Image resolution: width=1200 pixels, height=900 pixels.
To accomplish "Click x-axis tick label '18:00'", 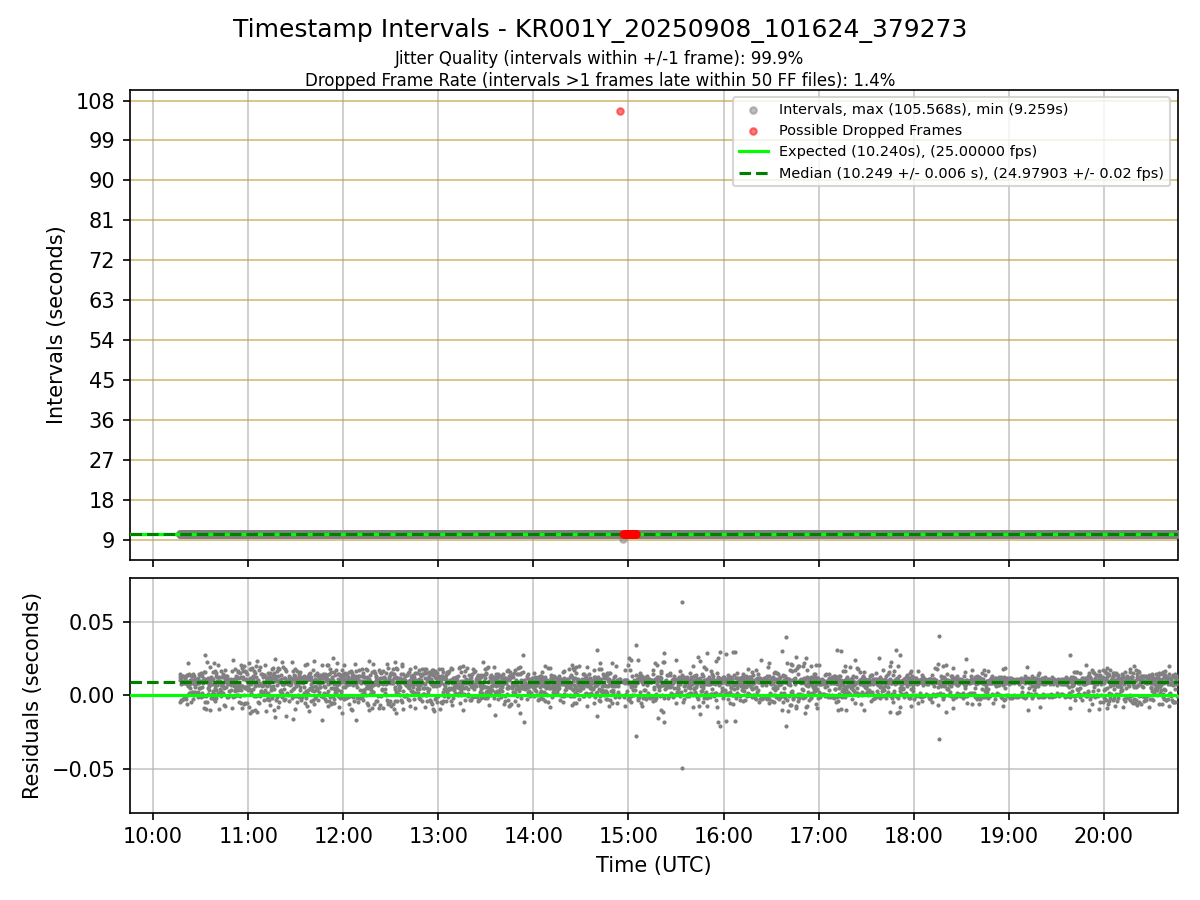I will point(914,835).
